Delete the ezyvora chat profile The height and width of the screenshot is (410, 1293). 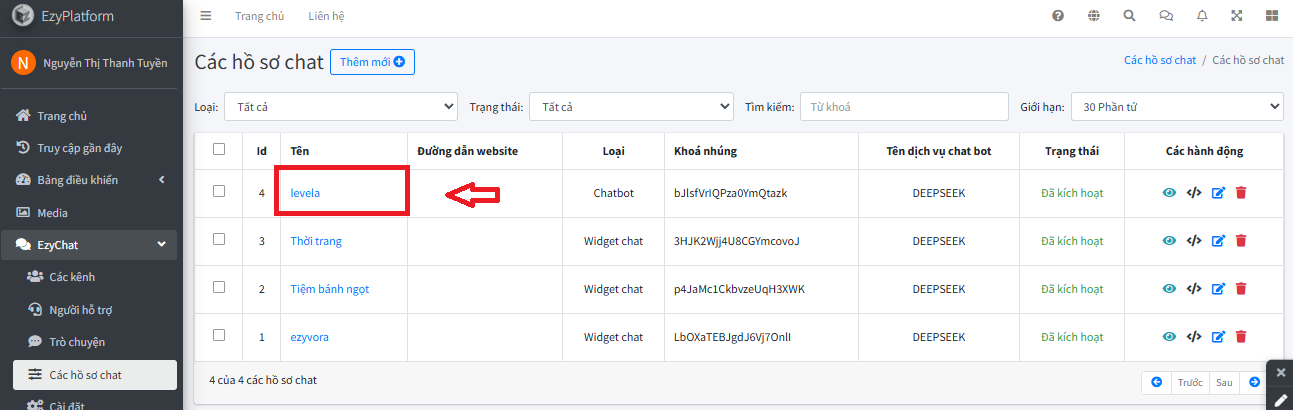coord(1241,337)
